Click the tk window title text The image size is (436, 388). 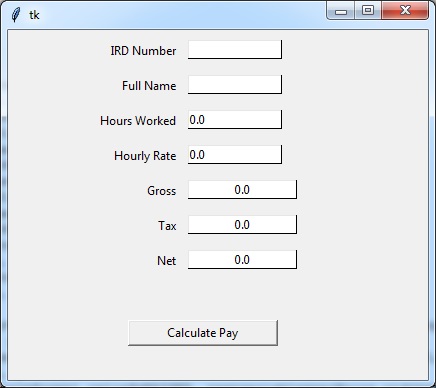pos(34,15)
